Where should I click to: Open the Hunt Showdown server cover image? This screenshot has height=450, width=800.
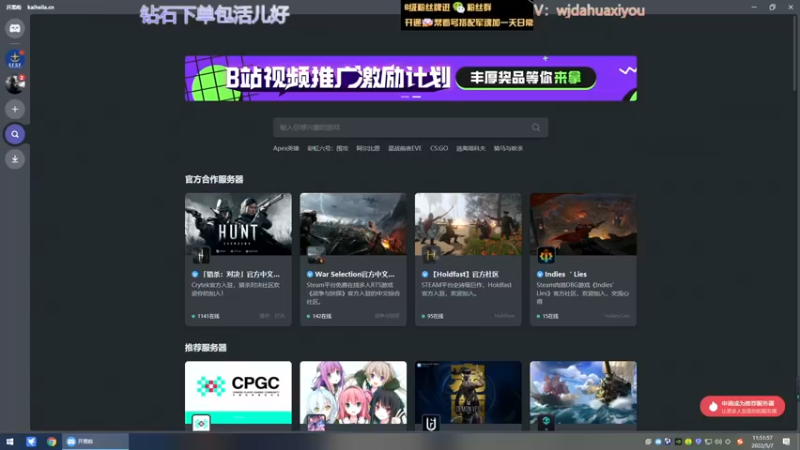point(238,224)
